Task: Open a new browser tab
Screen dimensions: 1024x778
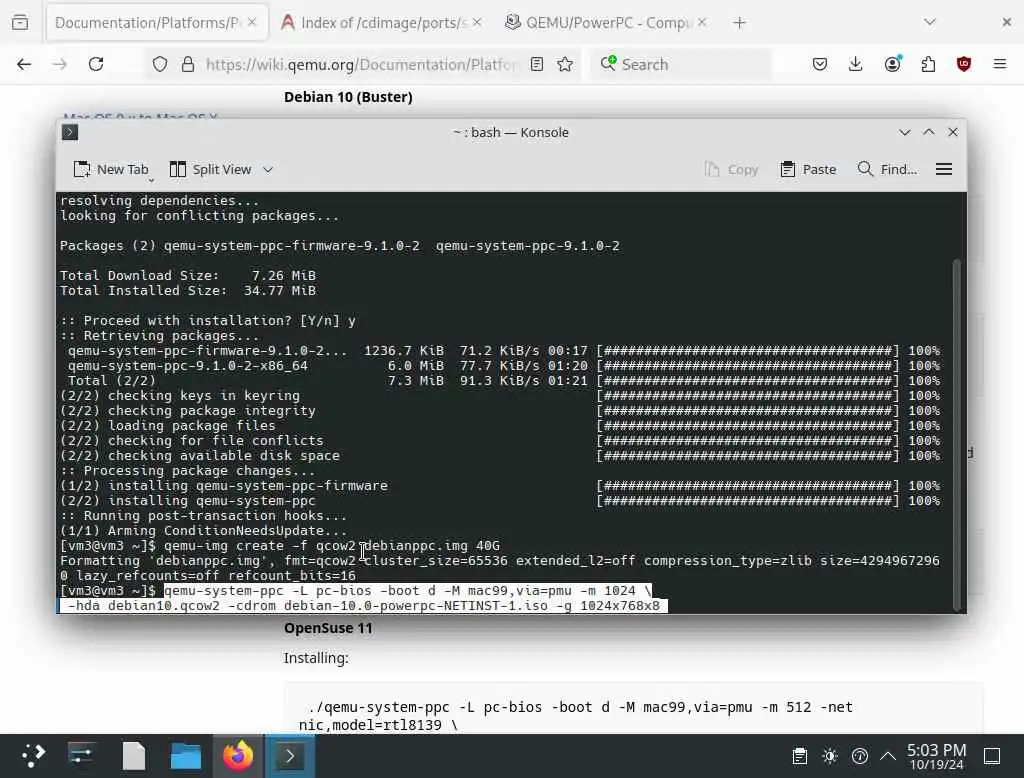Action: point(739,23)
